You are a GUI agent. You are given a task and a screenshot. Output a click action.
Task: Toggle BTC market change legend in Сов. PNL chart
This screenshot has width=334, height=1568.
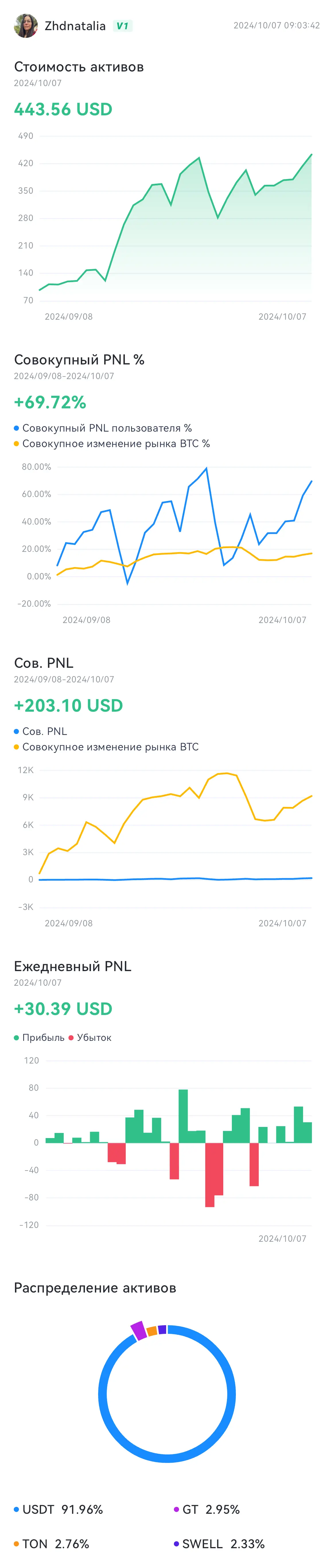(106, 747)
